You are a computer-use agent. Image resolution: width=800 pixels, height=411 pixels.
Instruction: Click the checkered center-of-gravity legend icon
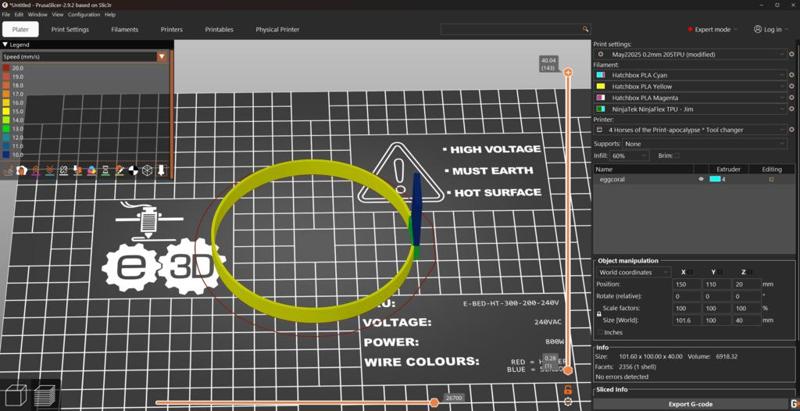click(x=134, y=170)
